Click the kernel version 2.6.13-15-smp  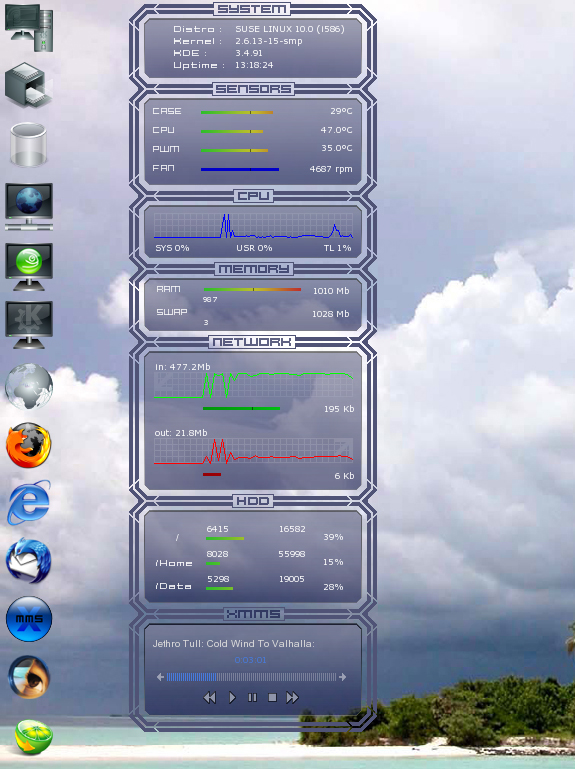click(268, 41)
